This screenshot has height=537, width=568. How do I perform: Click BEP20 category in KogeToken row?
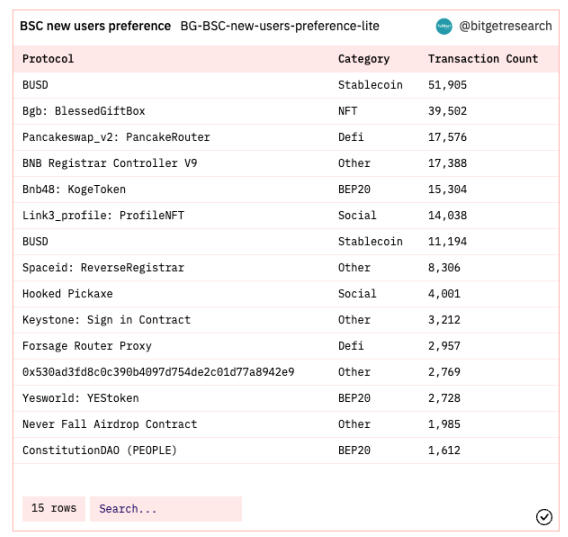(x=354, y=189)
